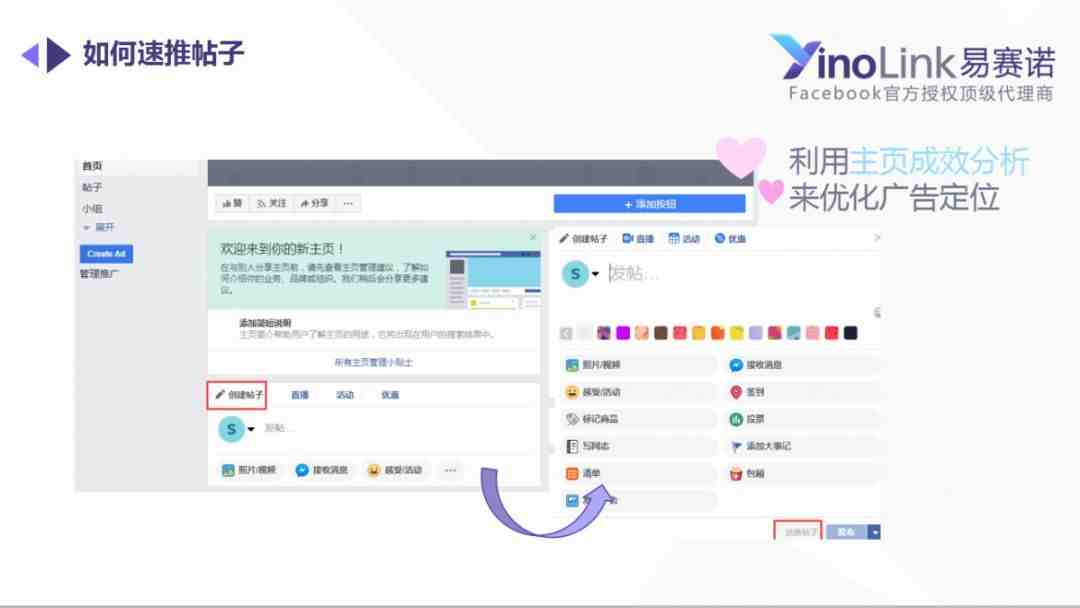The width and height of the screenshot is (1080, 608).
Task: Choose the brown background swatch
Action: coord(661,333)
